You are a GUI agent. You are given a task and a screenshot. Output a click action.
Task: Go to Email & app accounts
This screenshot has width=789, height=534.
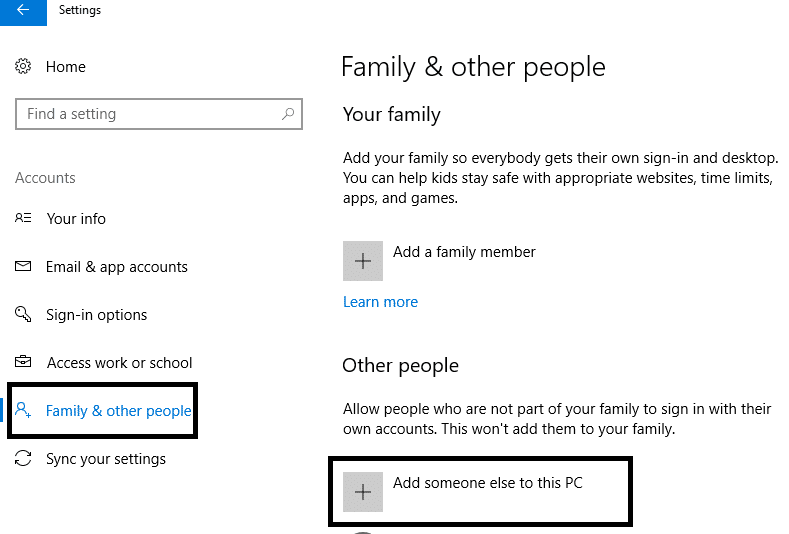[116, 267]
